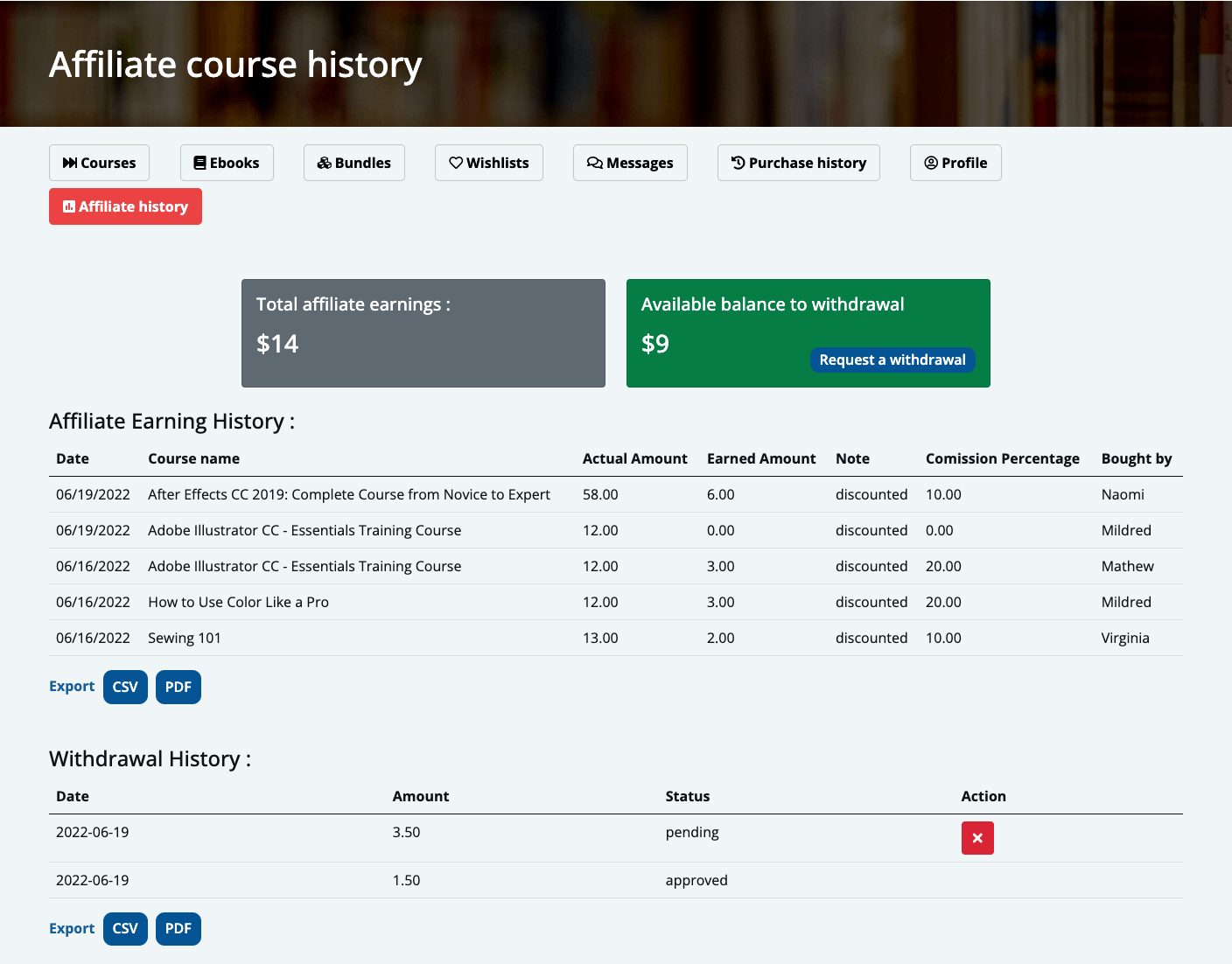The width and height of the screenshot is (1232, 964).
Task: Export earning history as PDF
Action: click(x=178, y=687)
